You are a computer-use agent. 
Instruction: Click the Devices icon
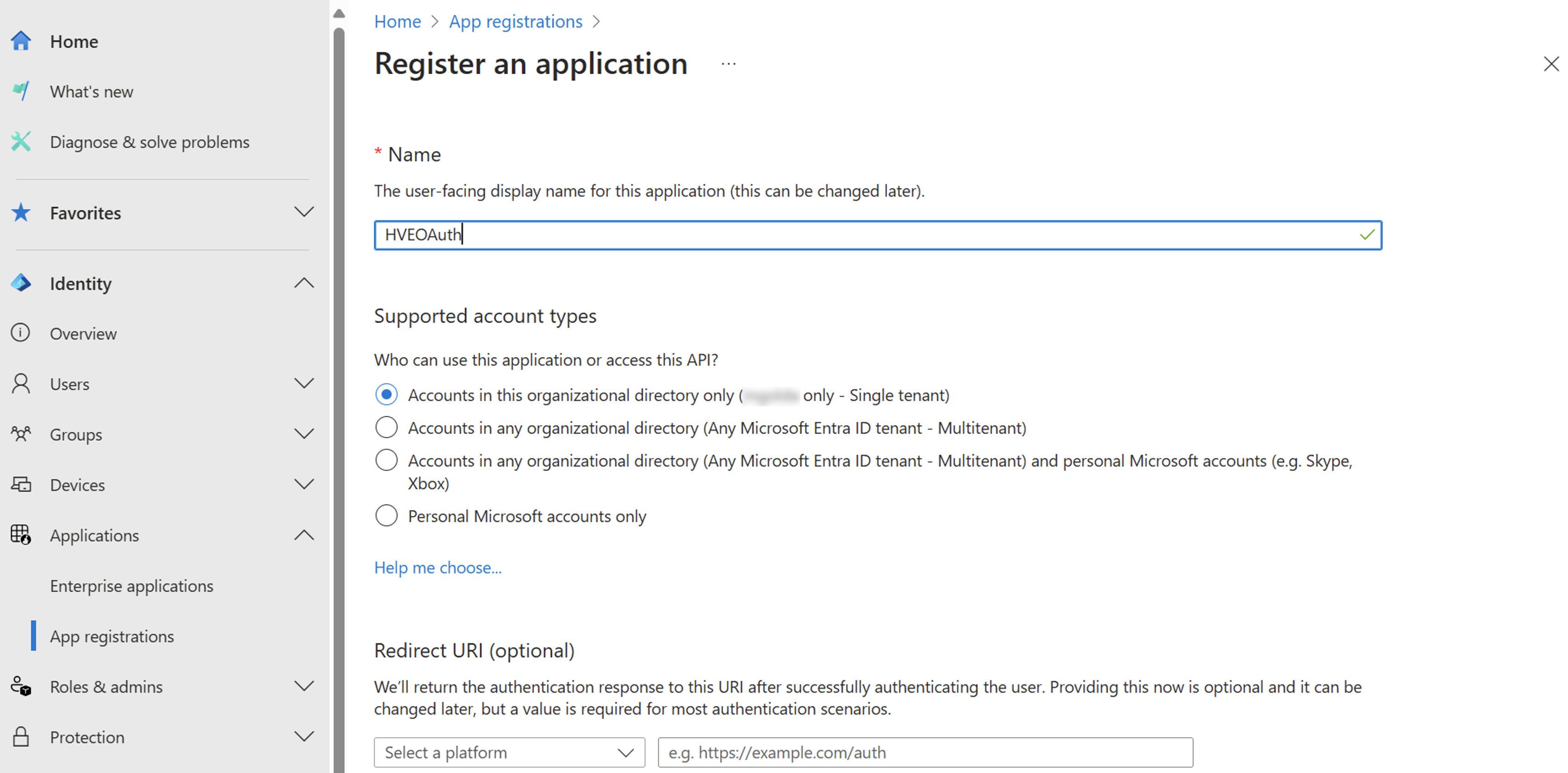(x=21, y=484)
